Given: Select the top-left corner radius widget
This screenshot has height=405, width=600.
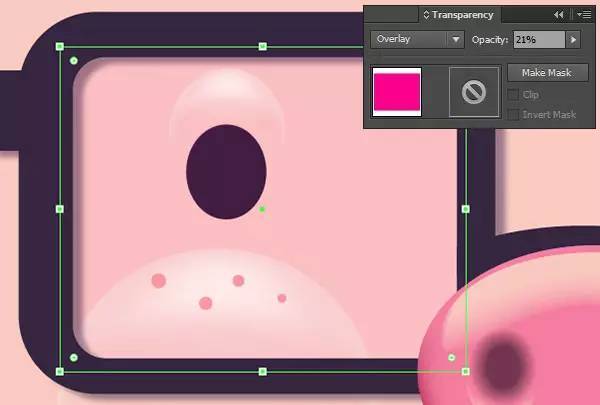Looking at the screenshot, I should tap(74, 60).
